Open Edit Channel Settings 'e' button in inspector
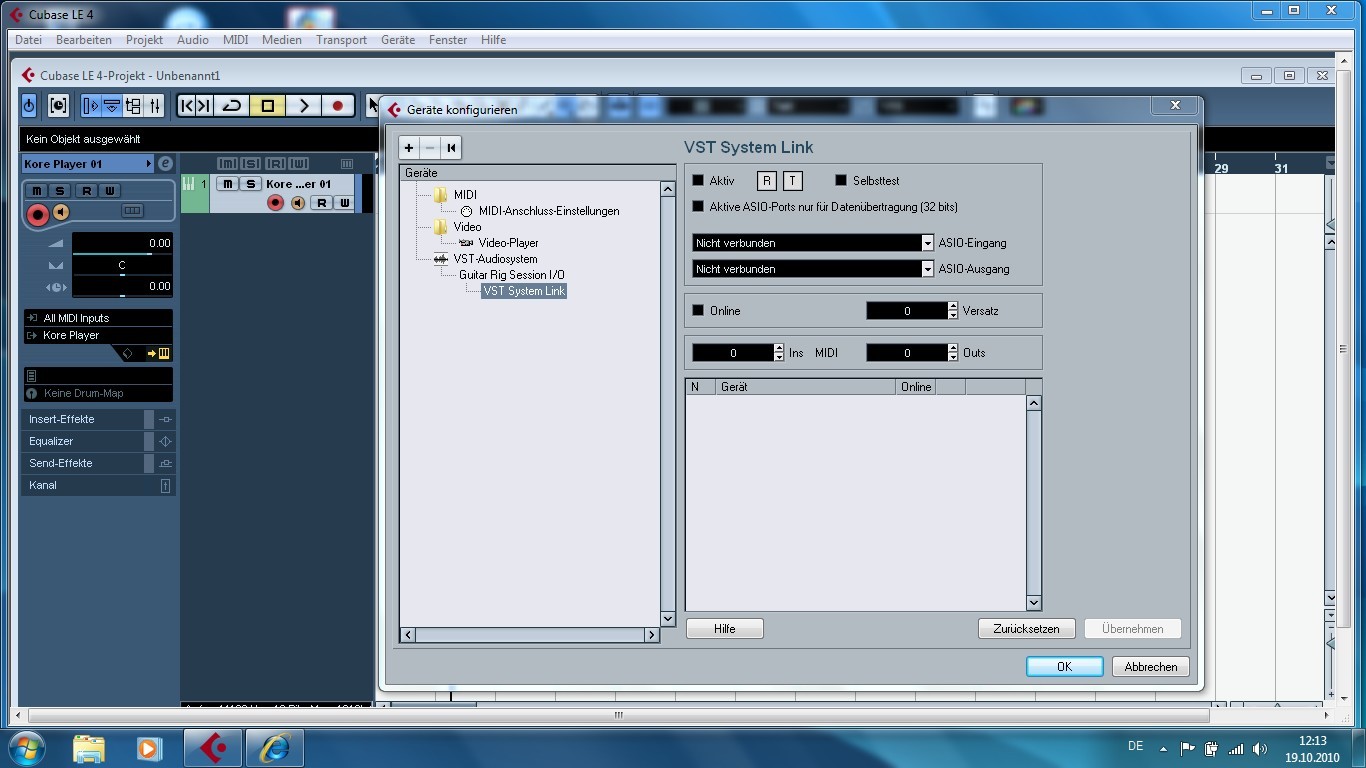This screenshot has width=1366, height=768. 165,164
